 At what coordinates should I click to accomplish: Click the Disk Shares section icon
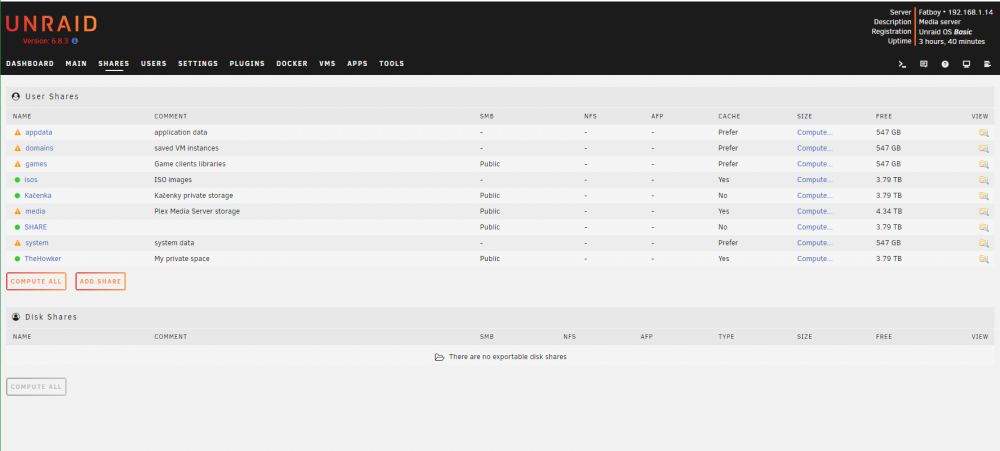(x=16, y=317)
